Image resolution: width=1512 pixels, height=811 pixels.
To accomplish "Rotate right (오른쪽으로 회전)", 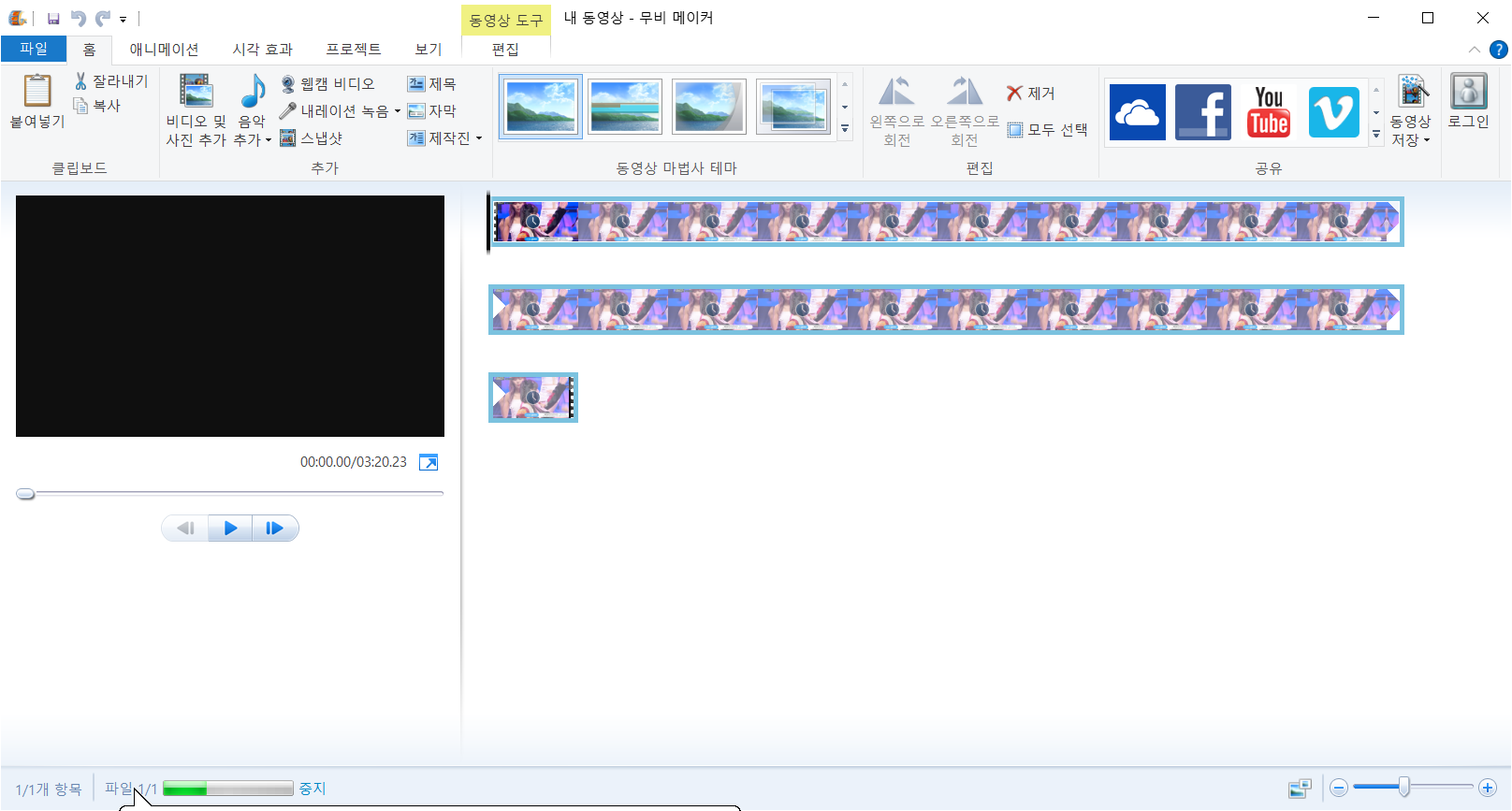I will click(x=964, y=111).
